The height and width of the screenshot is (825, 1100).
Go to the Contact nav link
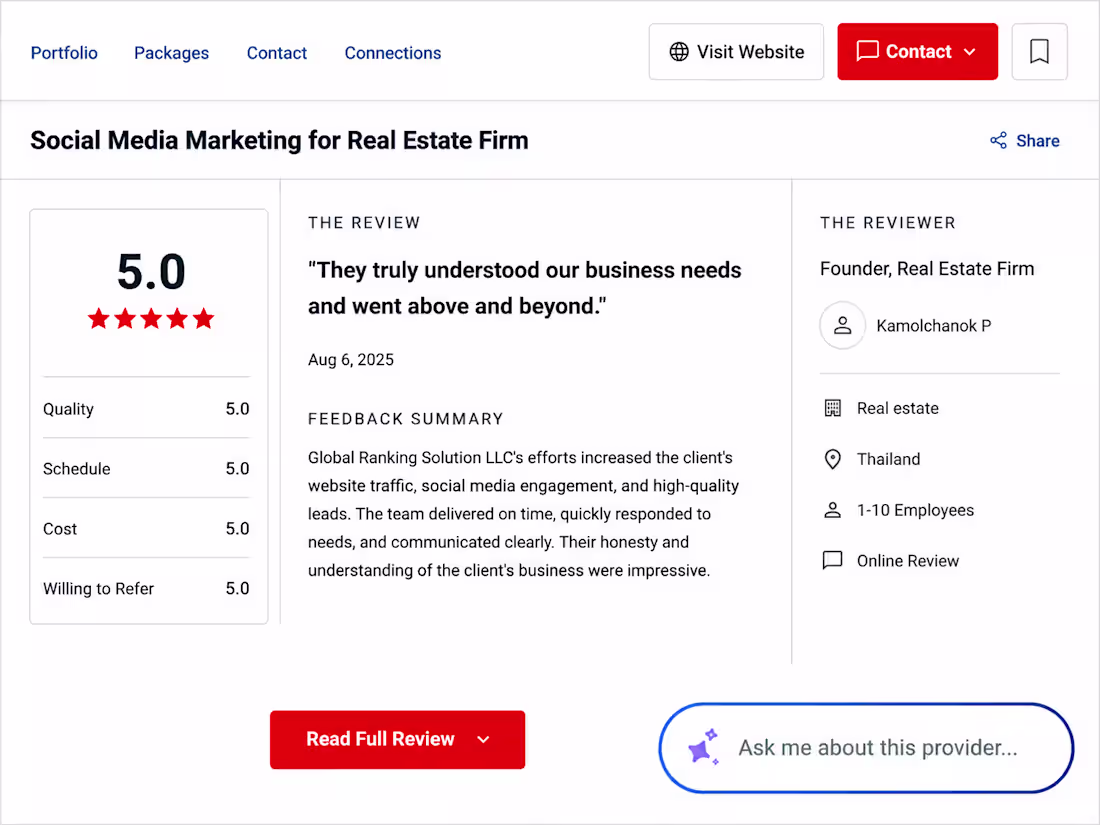click(x=276, y=53)
